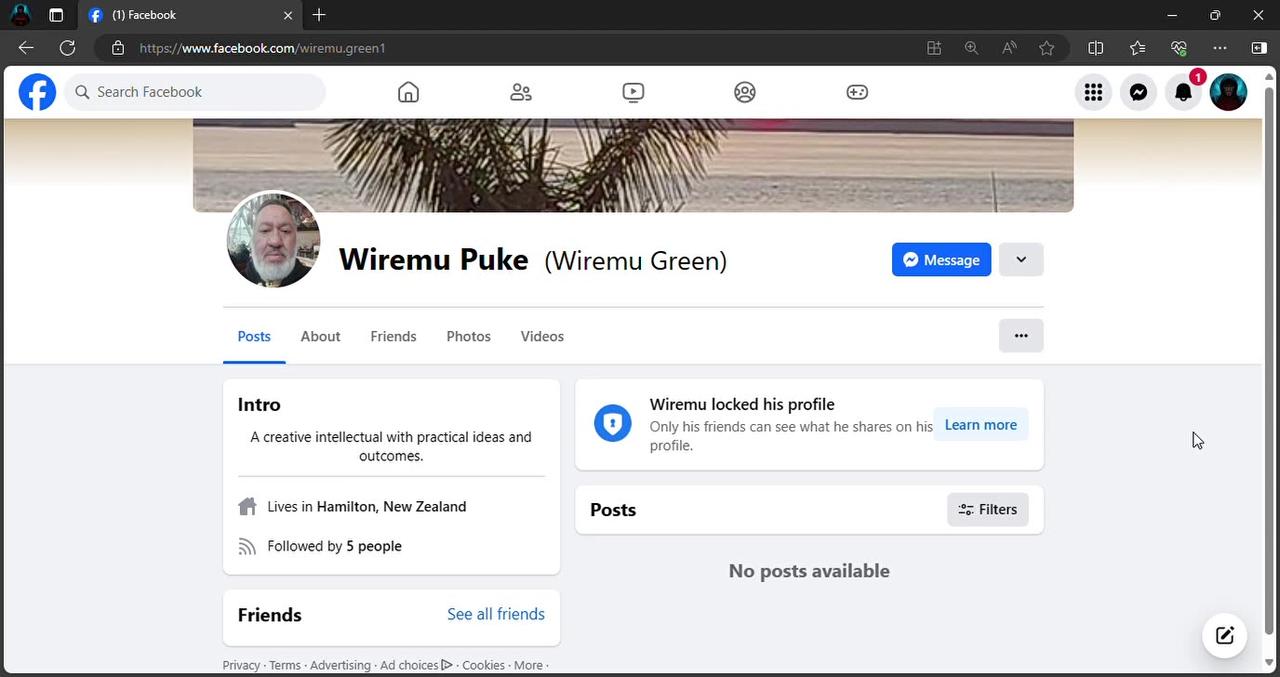Click the Message button
The width and height of the screenshot is (1280, 677).
[x=940, y=259]
